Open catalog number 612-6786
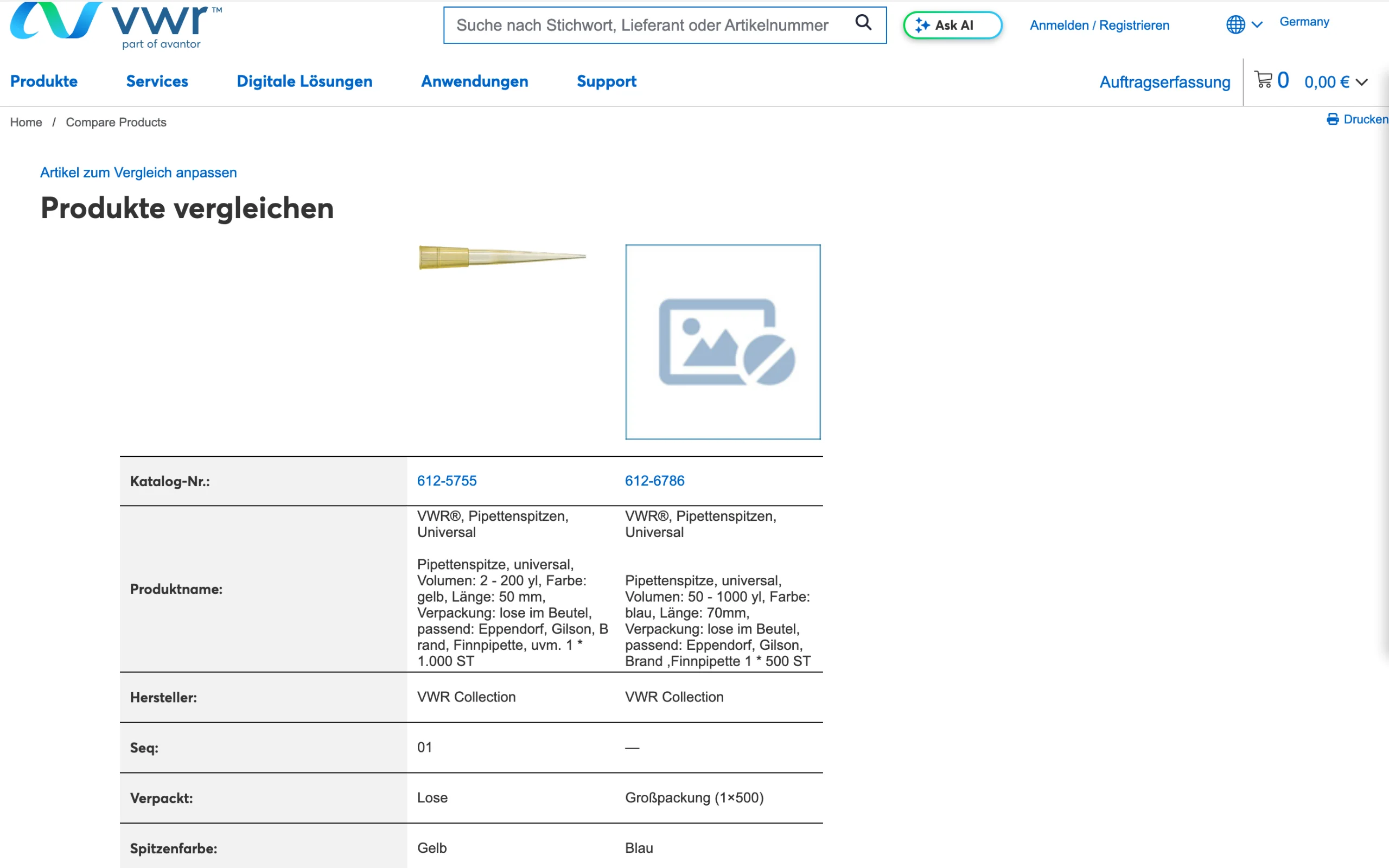Image resolution: width=1389 pixels, height=868 pixels. tap(654, 481)
